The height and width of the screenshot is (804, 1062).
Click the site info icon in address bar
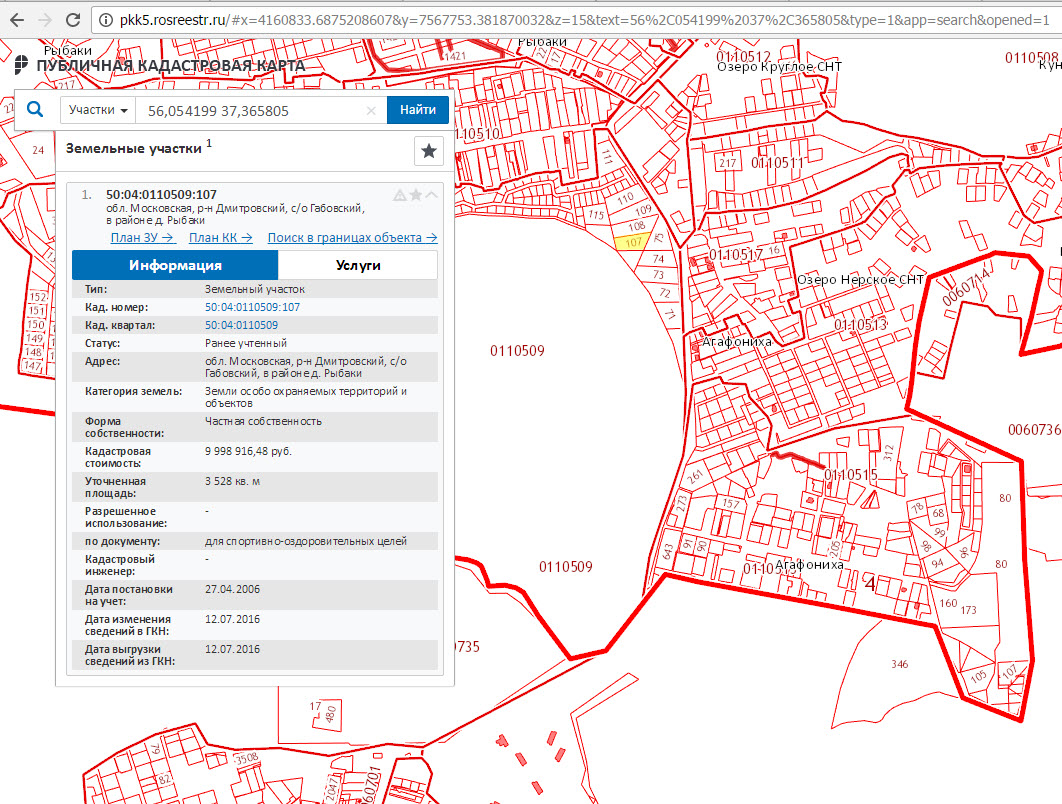[x=106, y=20]
